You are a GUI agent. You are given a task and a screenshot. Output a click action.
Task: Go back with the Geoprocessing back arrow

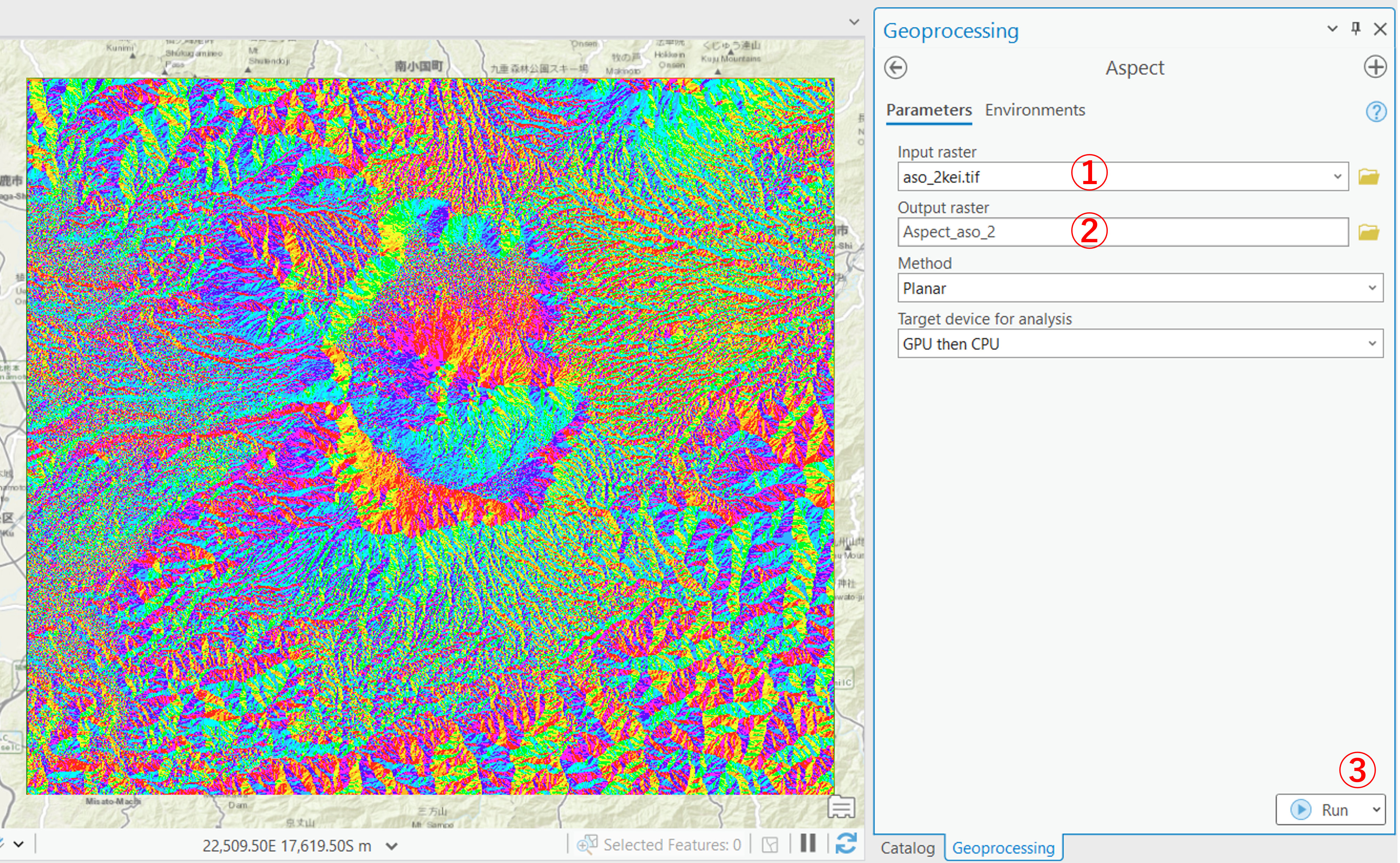[x=895, y=68]
